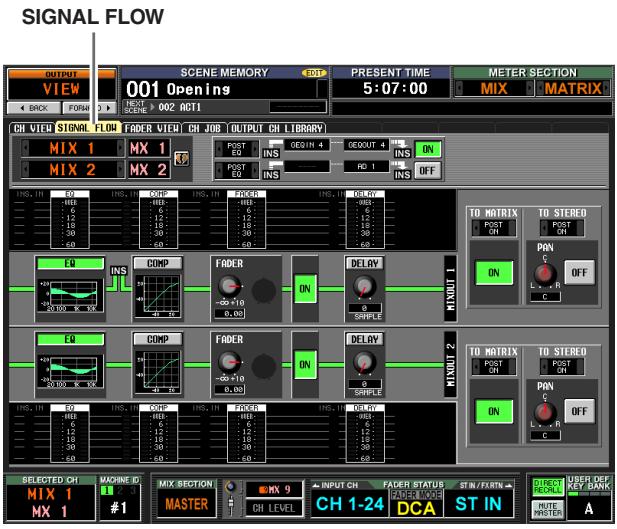Screen dimensions: 617x529
Task: Toggle MIX 2 TO MATRIX ON button
Action: coord(494,411)
